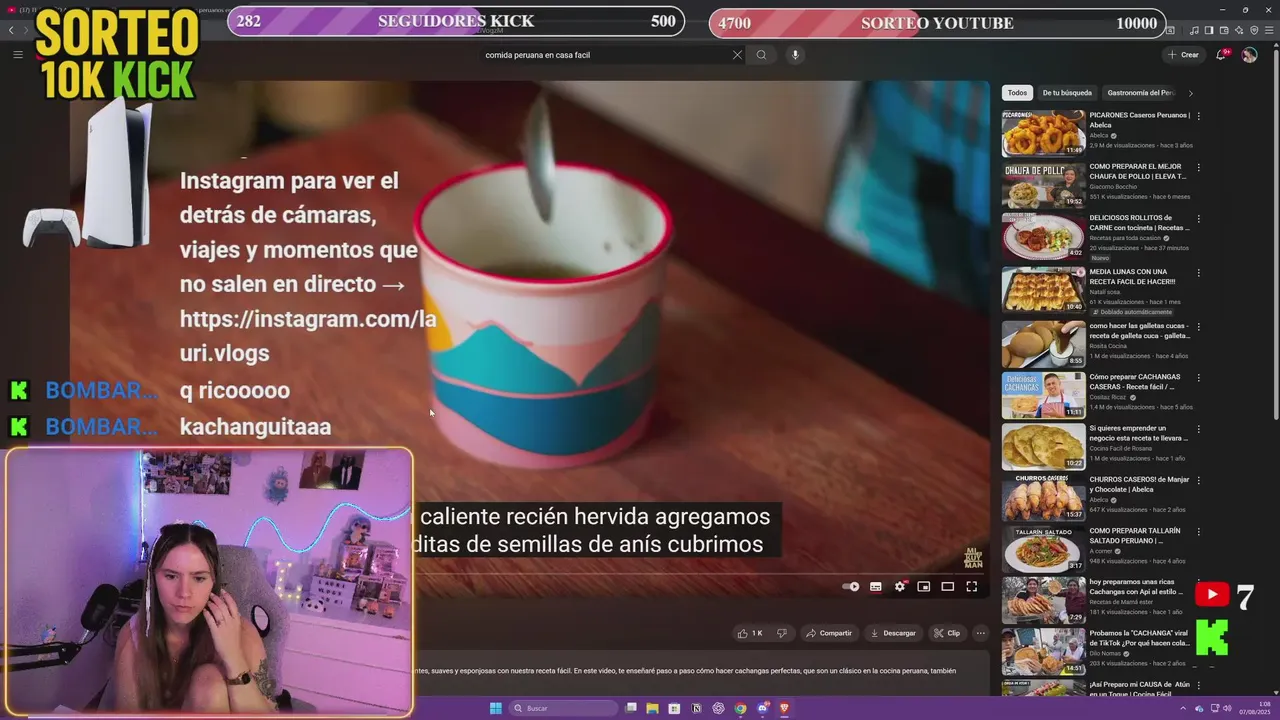The height and width of the screenshot is (720, 1280).
Task: Toggle subtitles closed captions button
Action: coord(876,587)
